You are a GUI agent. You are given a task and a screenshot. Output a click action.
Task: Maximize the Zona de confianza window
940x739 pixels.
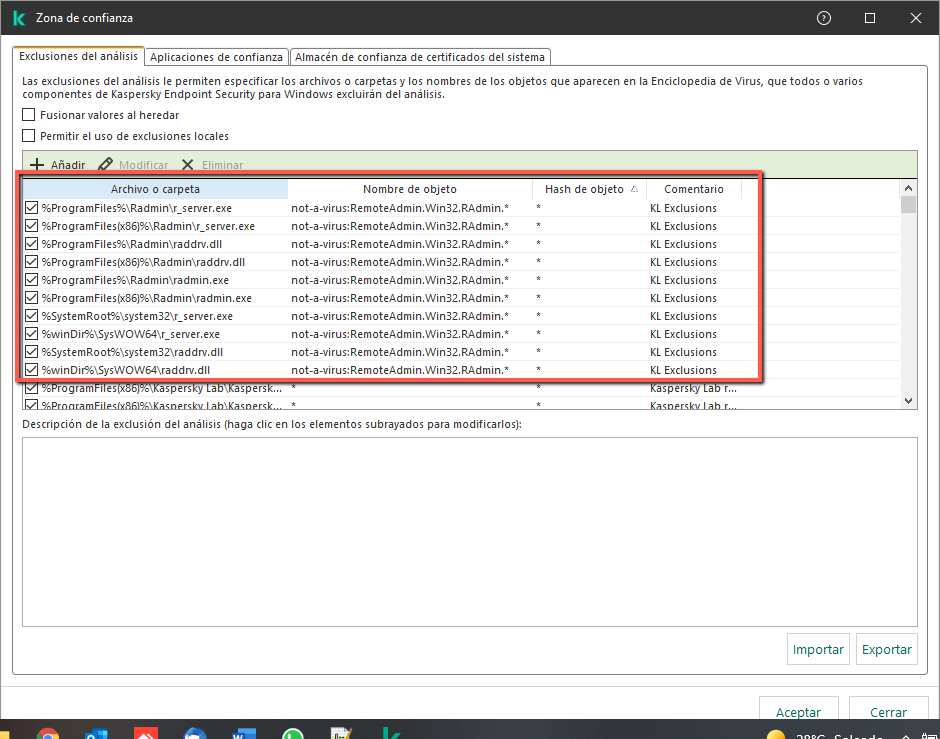[x=870, y=18]
